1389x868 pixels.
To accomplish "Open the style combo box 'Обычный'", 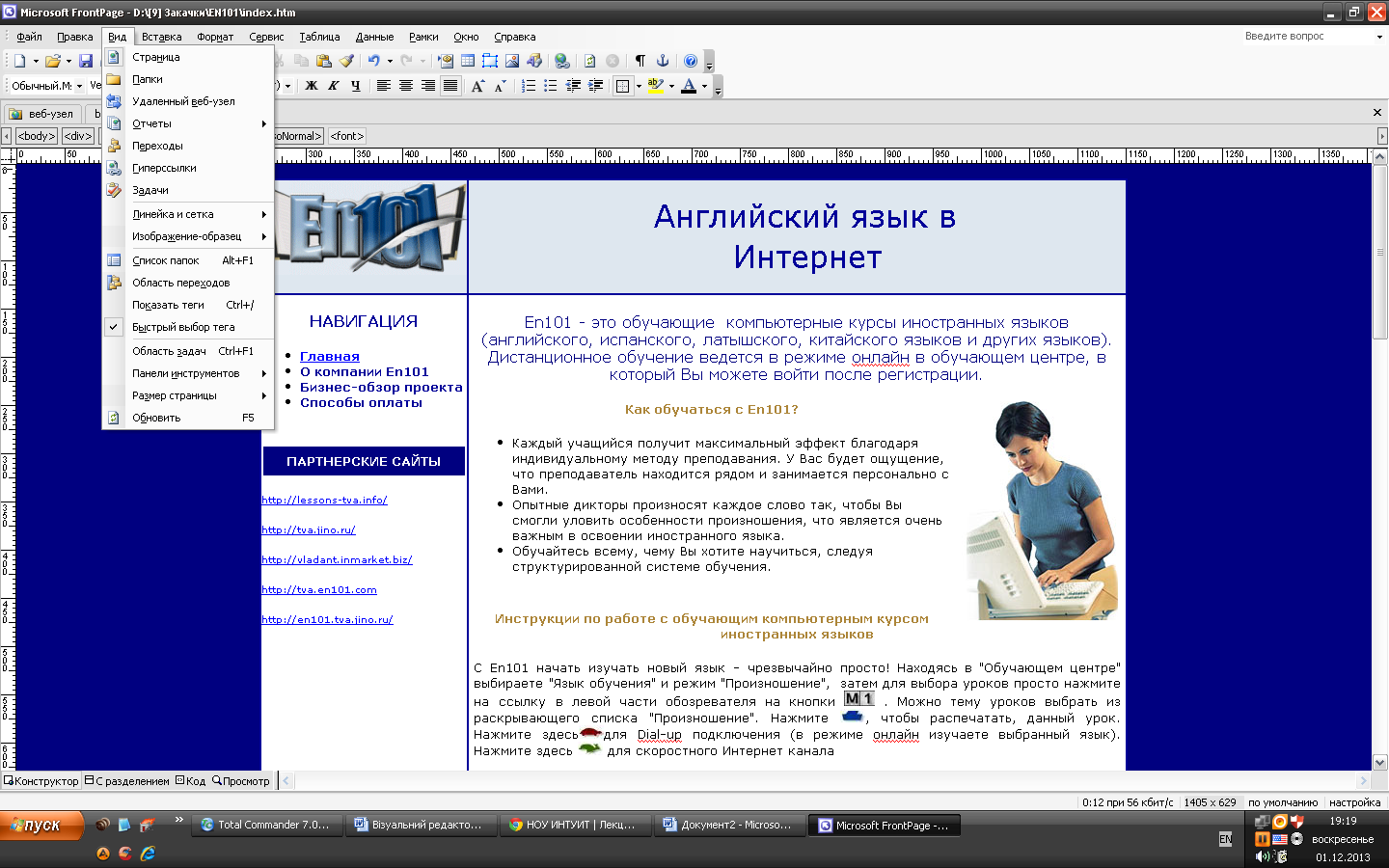I will click(x=47, y=86).
